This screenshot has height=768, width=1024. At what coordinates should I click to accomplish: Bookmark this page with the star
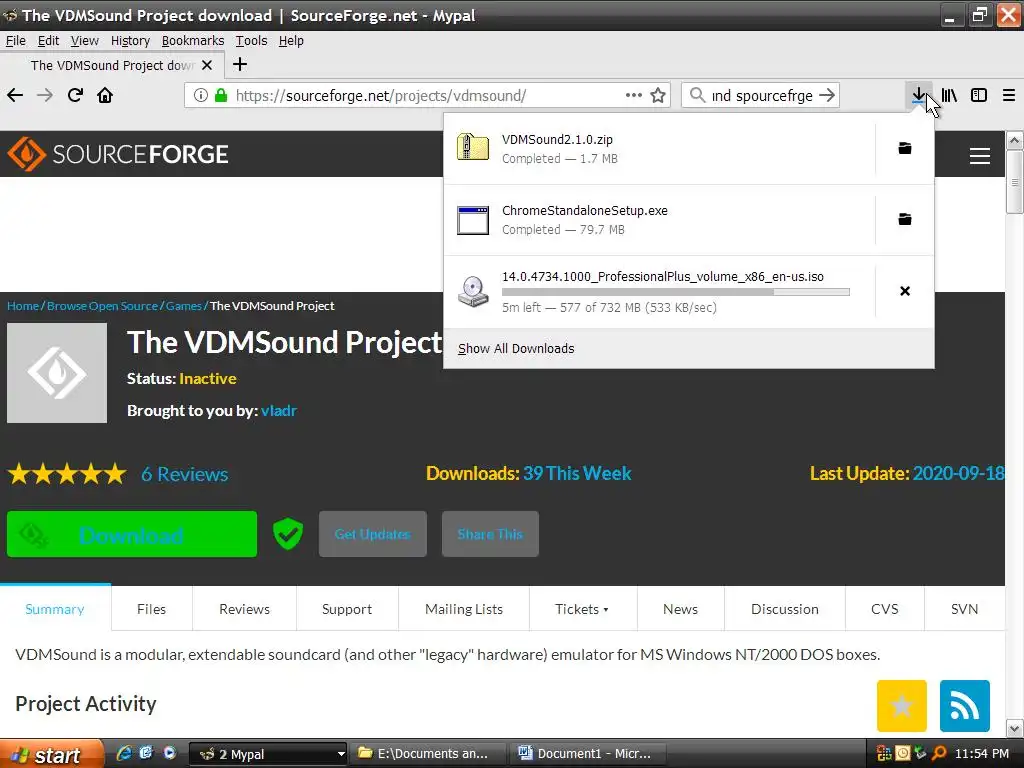pos(658,95)
